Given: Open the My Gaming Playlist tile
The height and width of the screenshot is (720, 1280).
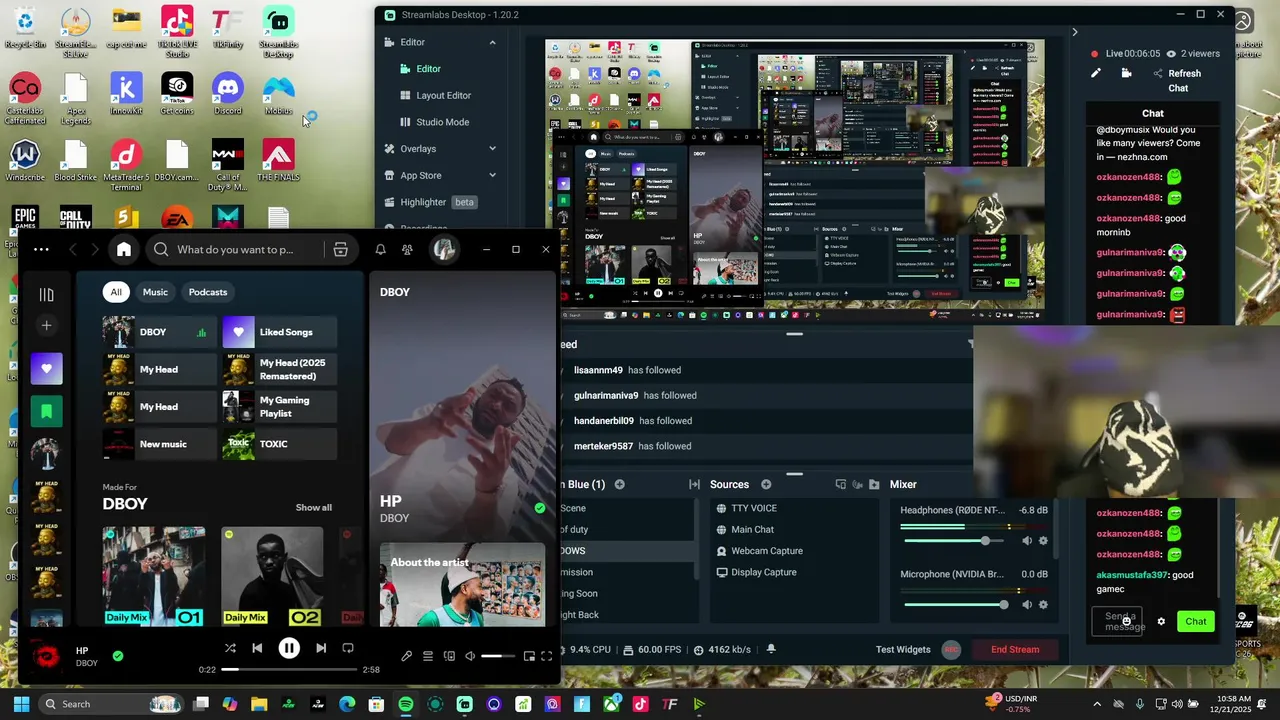Looking at the screenshot, I should 279,406.
